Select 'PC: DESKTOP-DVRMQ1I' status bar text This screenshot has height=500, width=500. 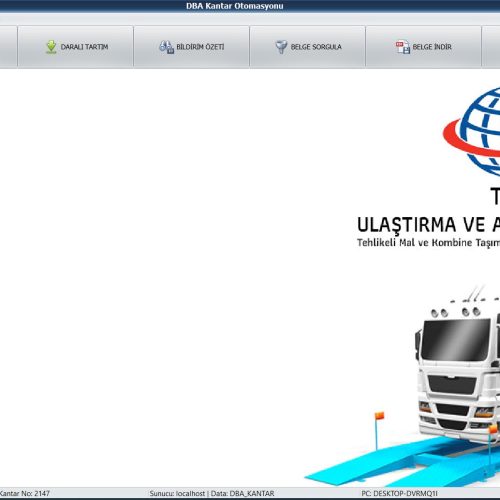399,493
